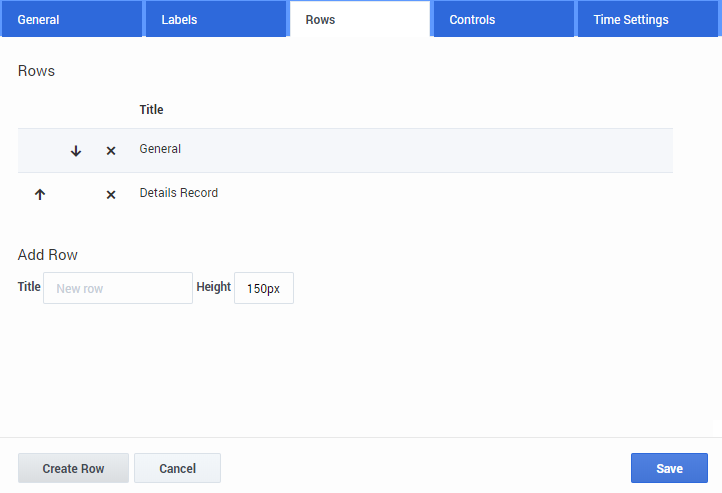Viewport: 722px width, 493px height.
Task: Select the Rows tab
Action: pyautogui.click(x=359, y=19)
